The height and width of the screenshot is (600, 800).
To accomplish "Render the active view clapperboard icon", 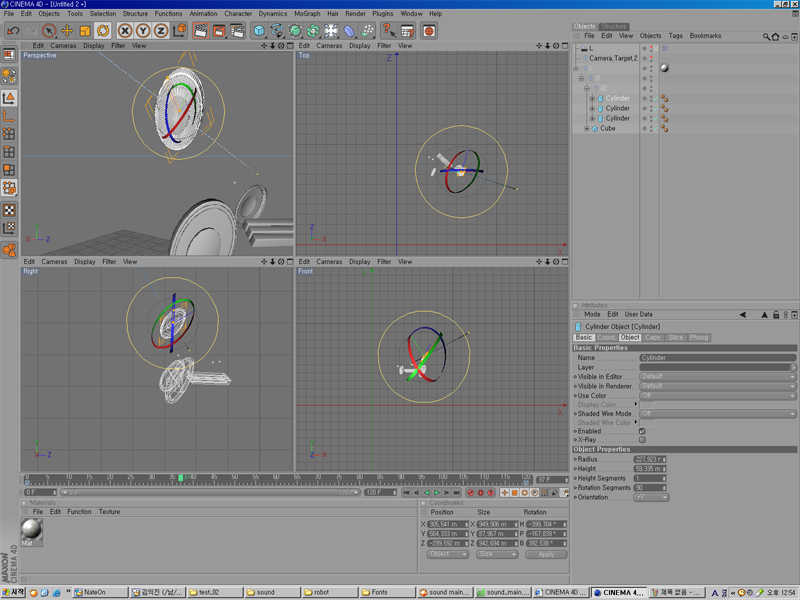I will click(x=201, y=31).
